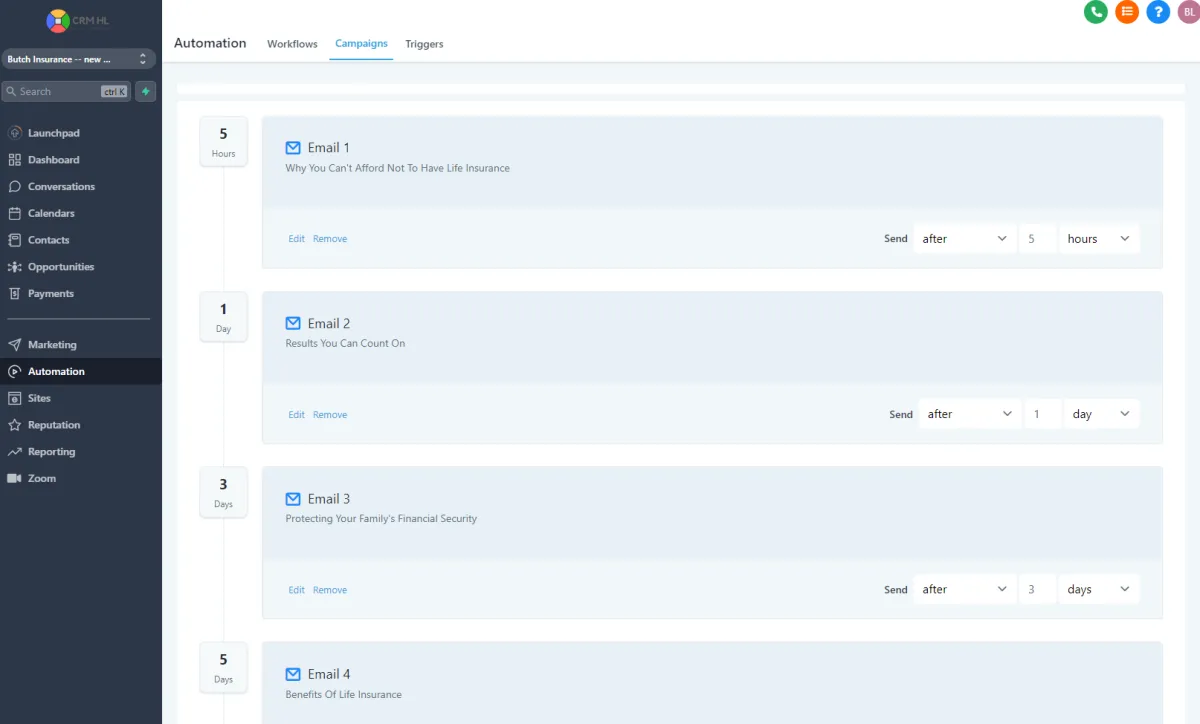Click the Sites icon in sidebar
1200x724 pixels.
pyautogui.click(x=14, y=398)
